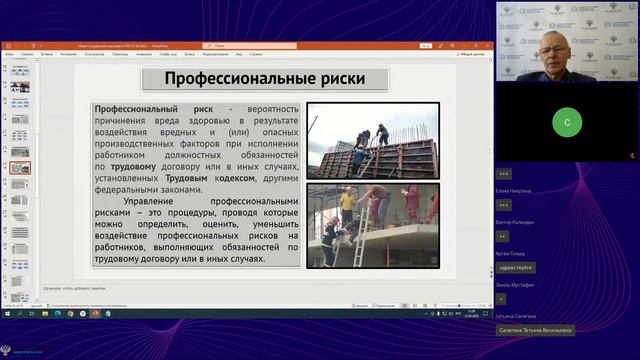The width and height of the screenshot is (640, 360).
Task: Open Task View on the taskbar
Action: tap(32, 313)
